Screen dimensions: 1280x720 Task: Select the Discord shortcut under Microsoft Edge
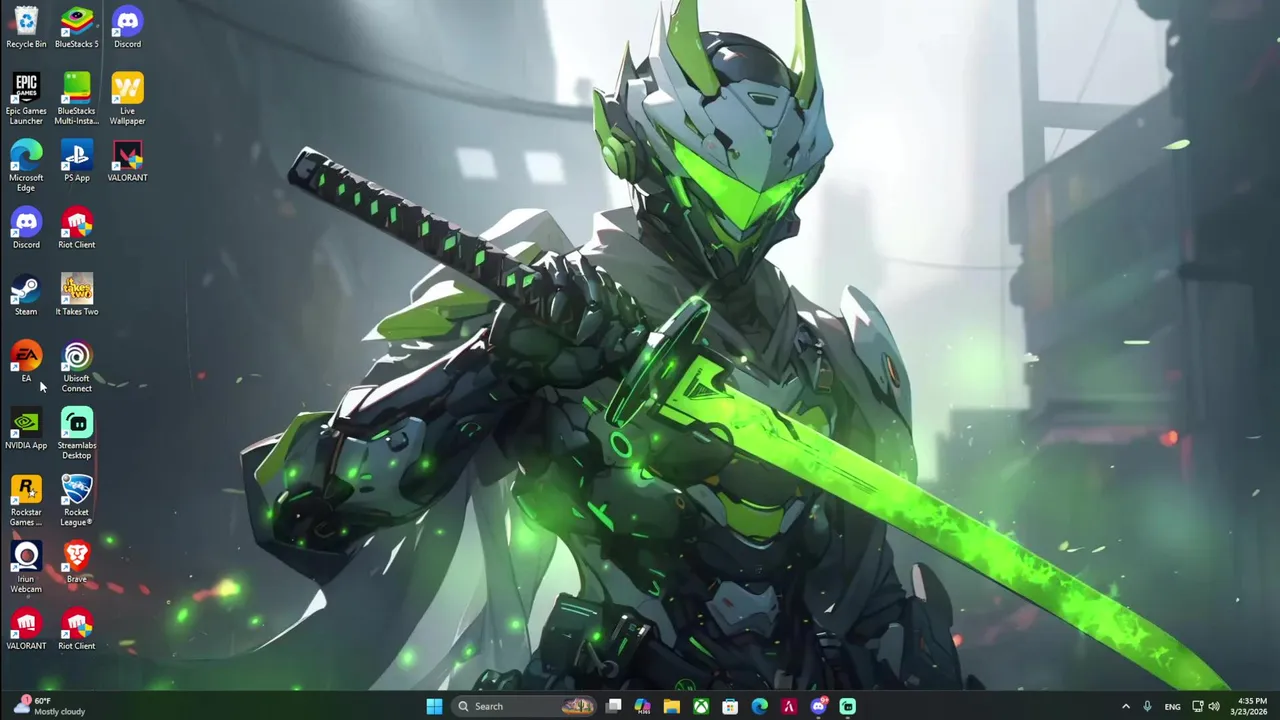26,228
